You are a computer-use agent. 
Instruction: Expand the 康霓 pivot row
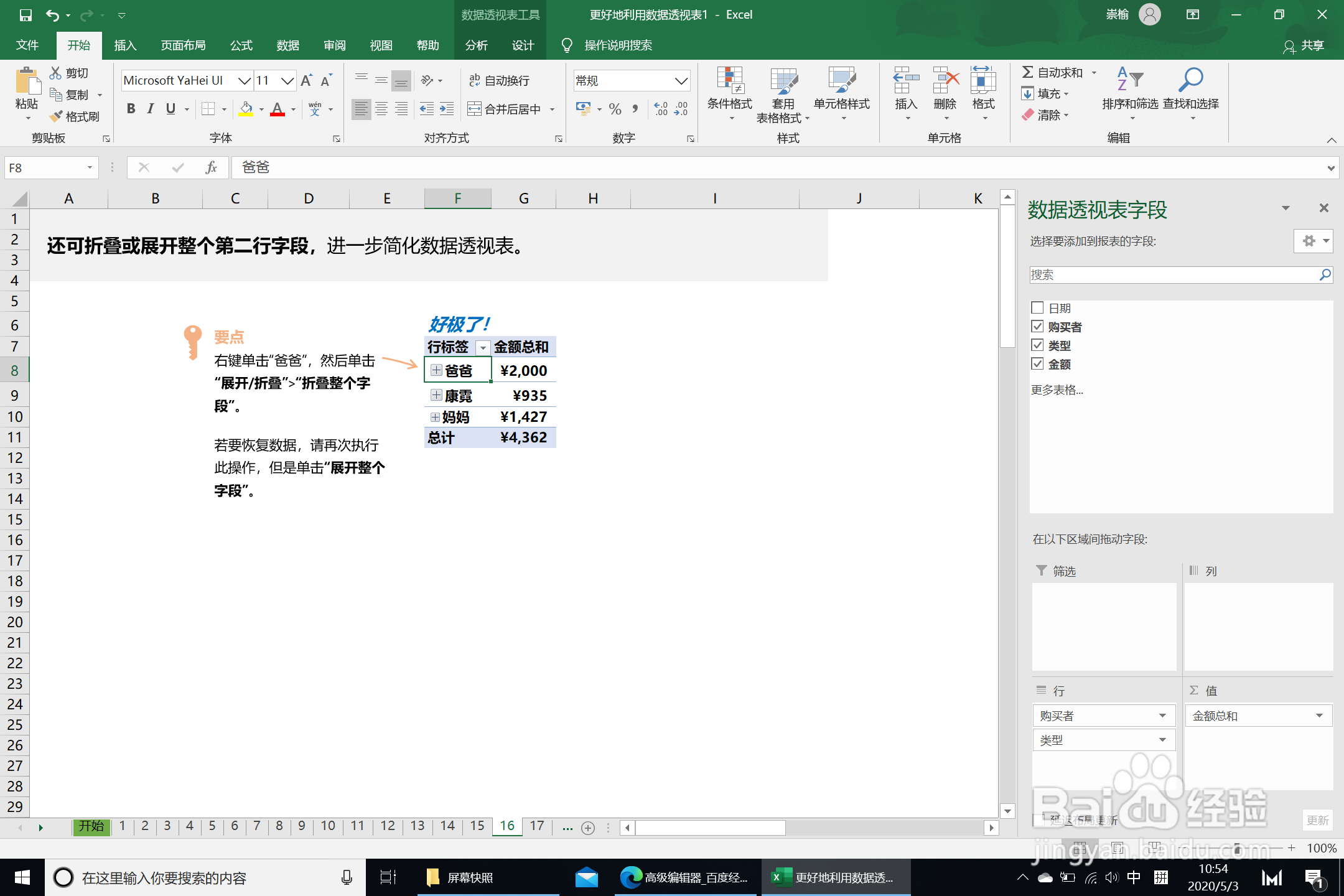coord(436,395)
